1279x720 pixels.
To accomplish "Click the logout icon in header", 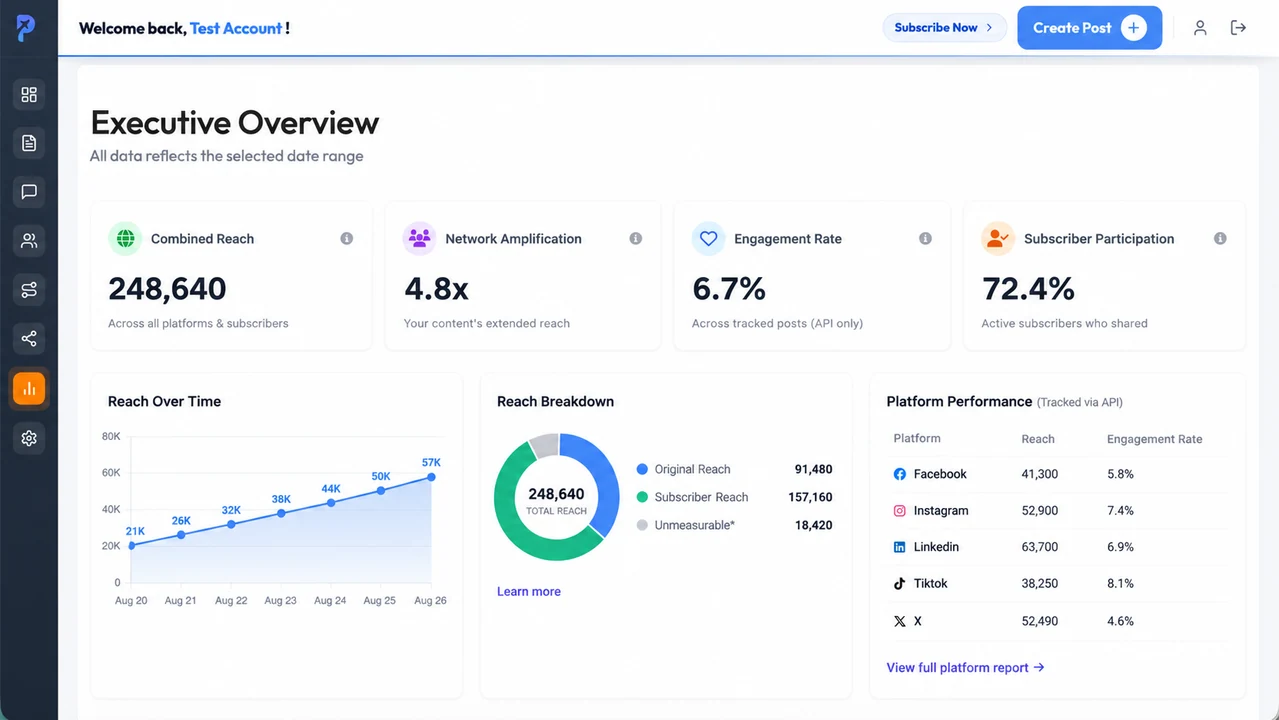I will (1238, 28).
